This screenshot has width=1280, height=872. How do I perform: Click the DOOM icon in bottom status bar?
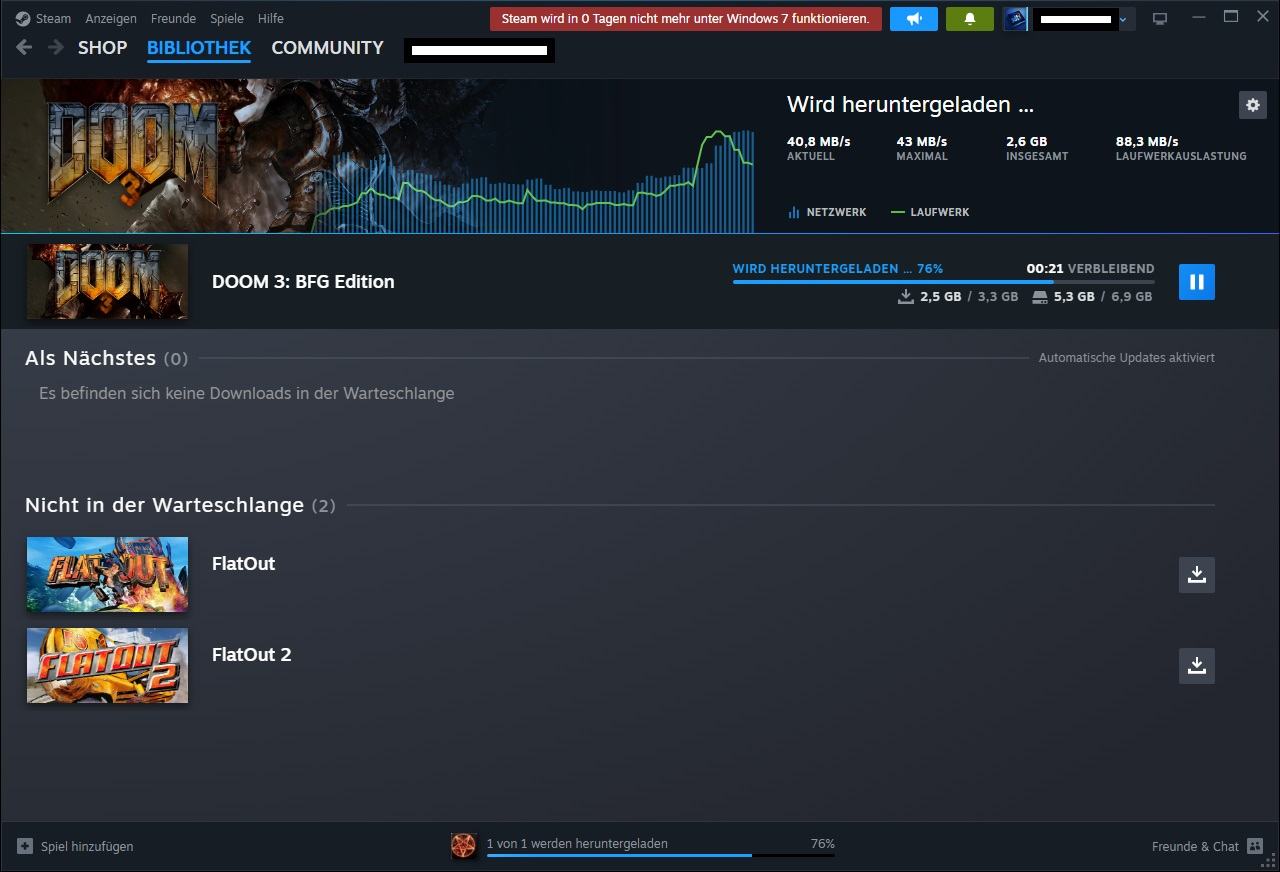point(463,846)
